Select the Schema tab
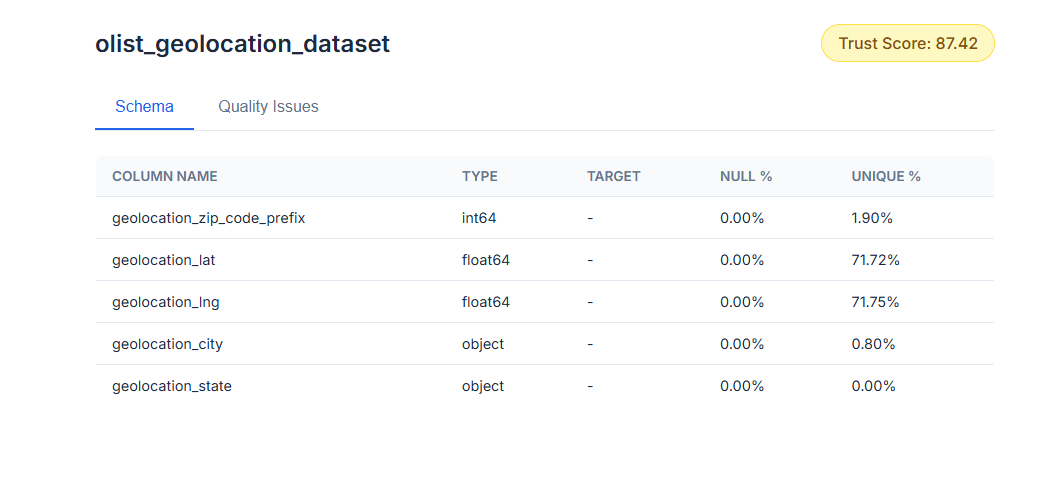 tap(144, 107)
